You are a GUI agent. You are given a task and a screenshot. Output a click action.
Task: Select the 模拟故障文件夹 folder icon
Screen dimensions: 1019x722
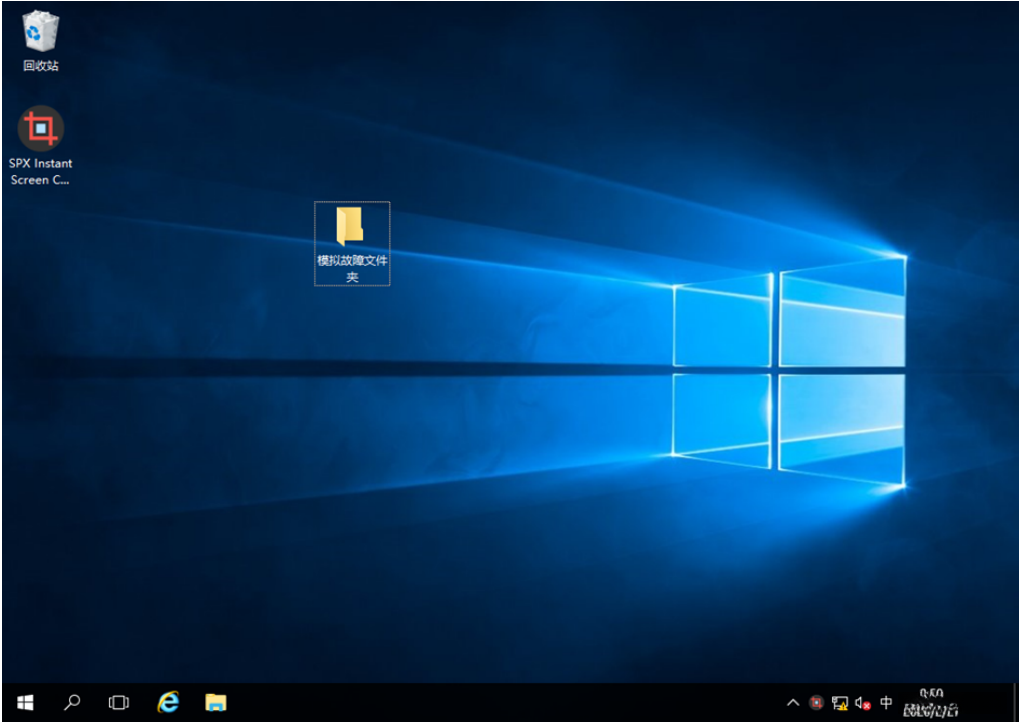[x=350, y=226]
